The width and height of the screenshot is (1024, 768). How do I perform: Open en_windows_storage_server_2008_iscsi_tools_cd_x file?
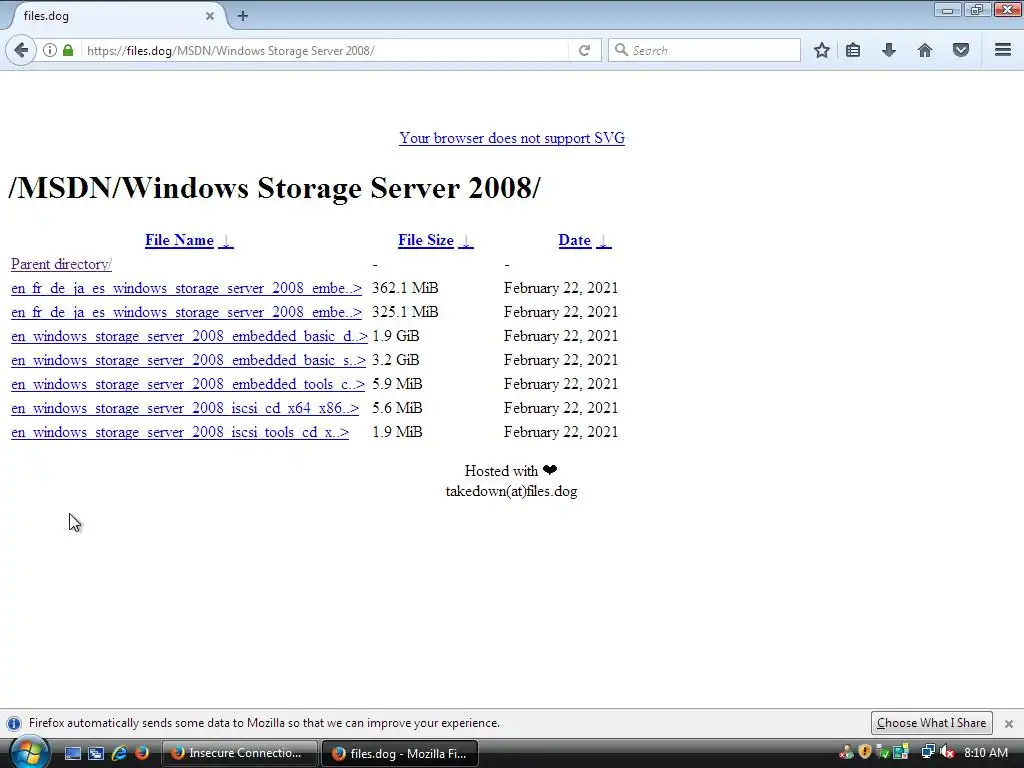[180, 432]
